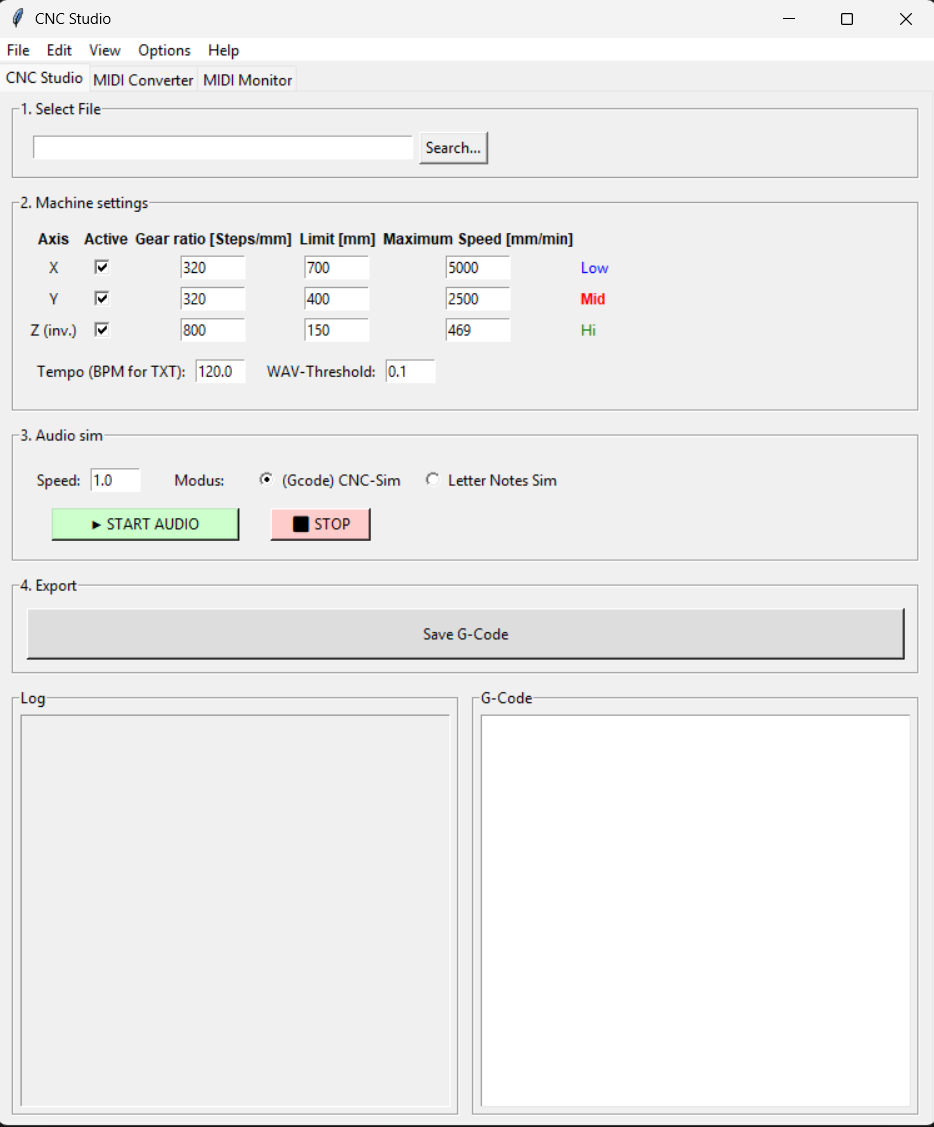
Task: Click the file path input field
Action: (223, 147)
